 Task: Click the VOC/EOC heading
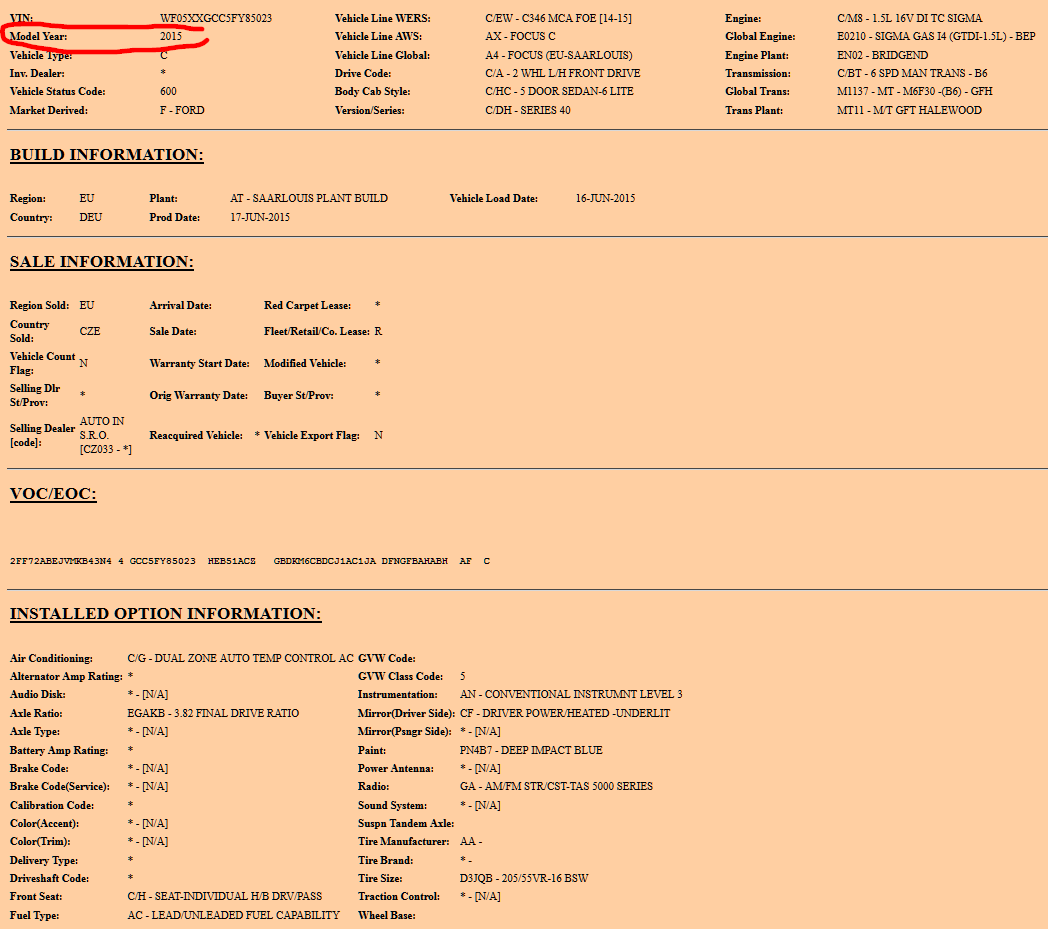point(53,494)
